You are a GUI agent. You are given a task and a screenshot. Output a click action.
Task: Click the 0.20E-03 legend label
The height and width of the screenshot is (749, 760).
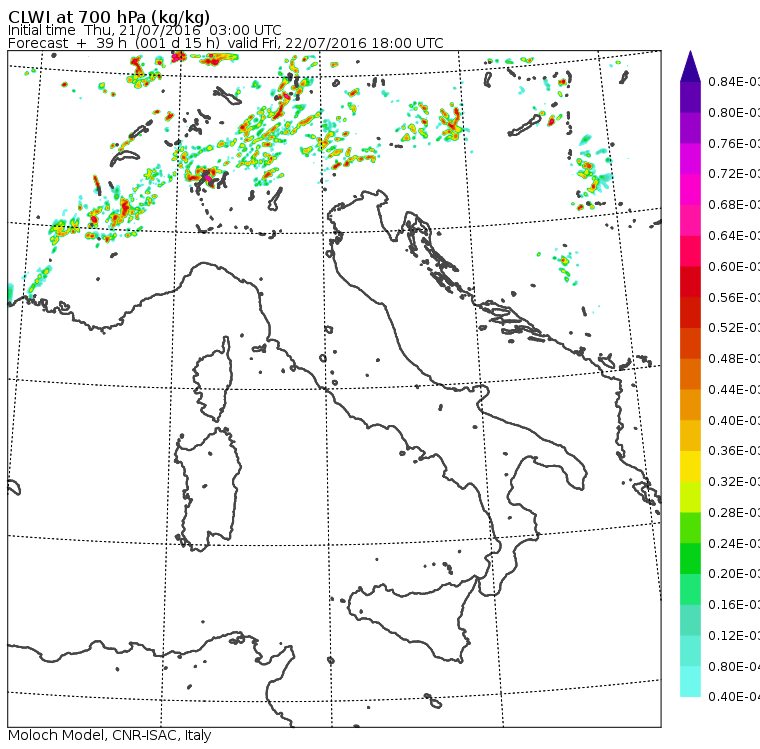point(734,574)
